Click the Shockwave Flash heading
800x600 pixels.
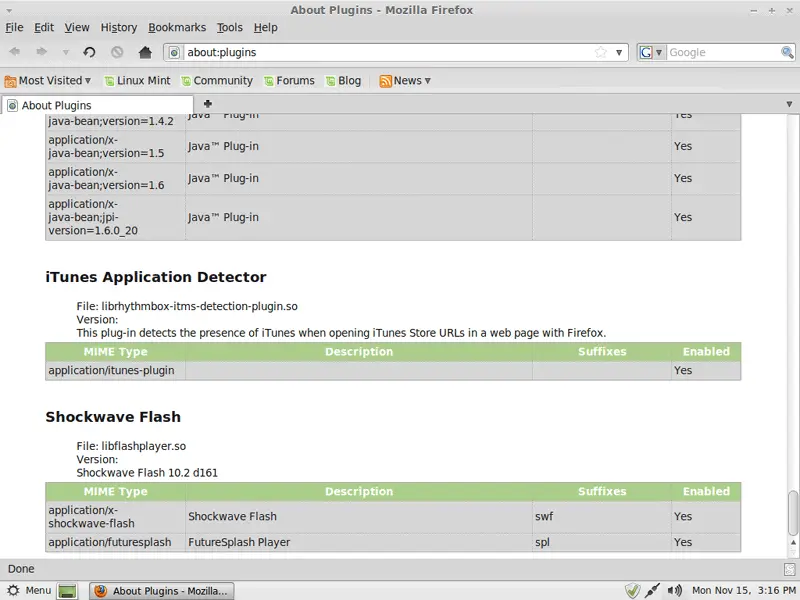113,417
